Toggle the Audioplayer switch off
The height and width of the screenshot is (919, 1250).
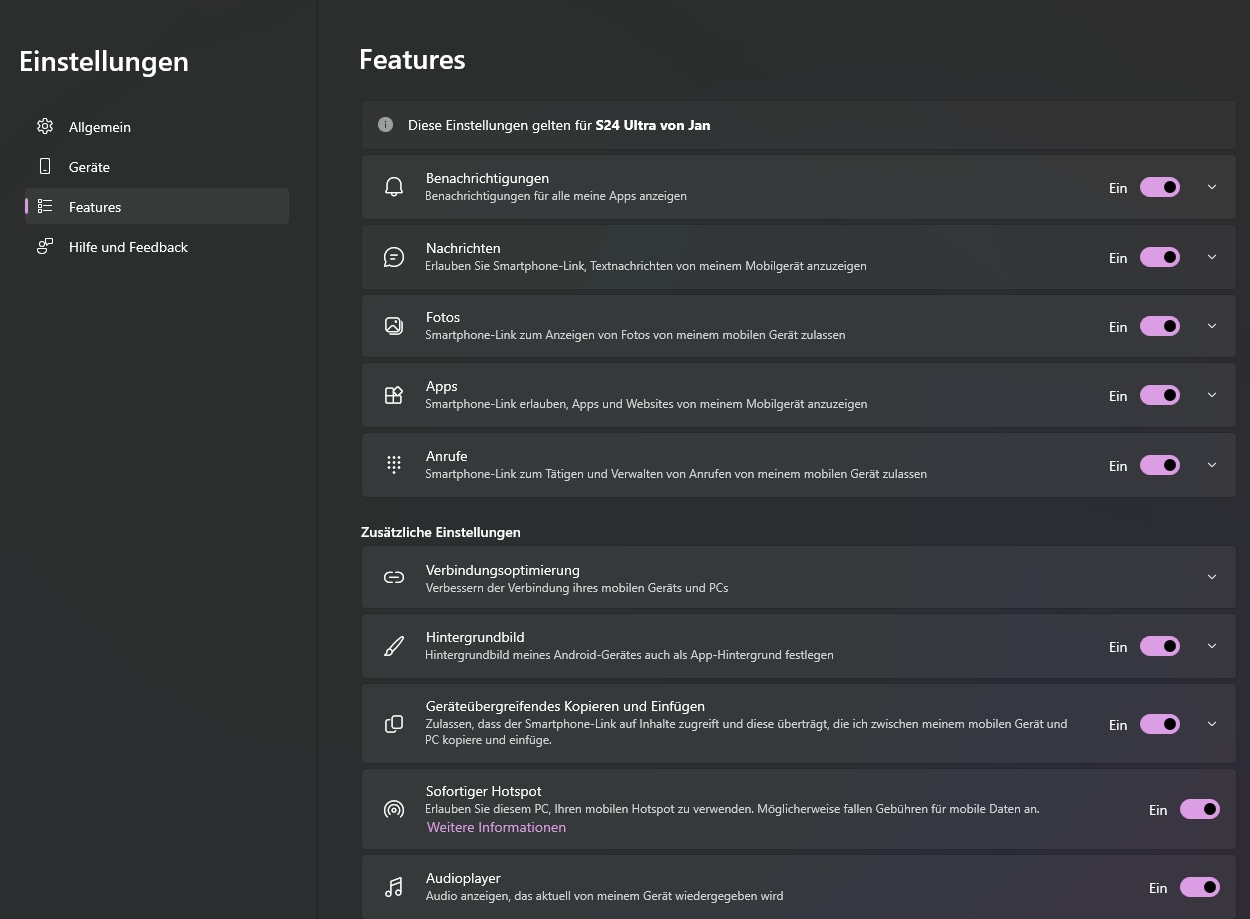pyautogui.click(x=1199, y=887)
